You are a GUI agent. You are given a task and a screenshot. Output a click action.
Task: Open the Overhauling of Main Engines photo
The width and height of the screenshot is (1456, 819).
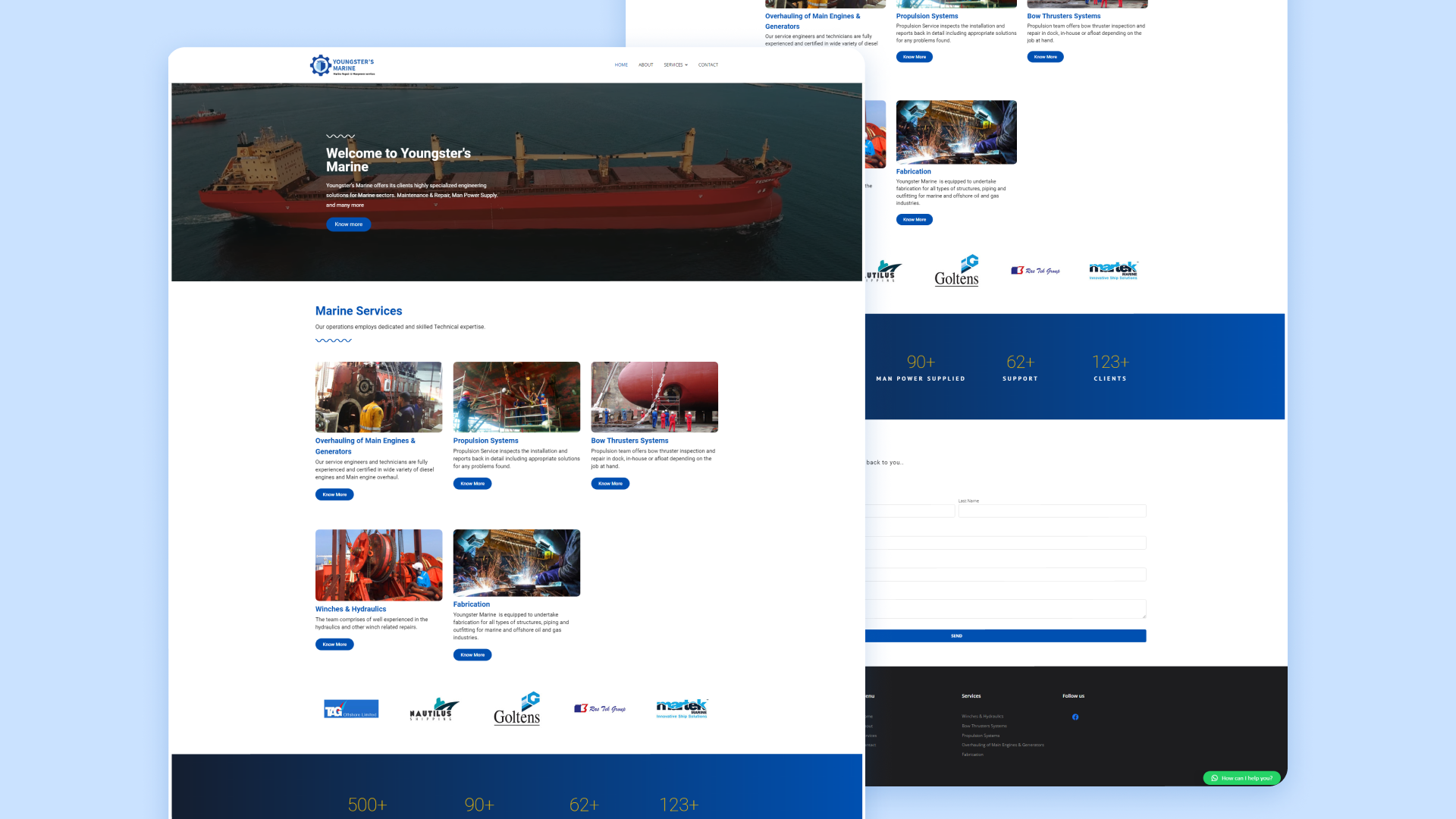[378, 397]
